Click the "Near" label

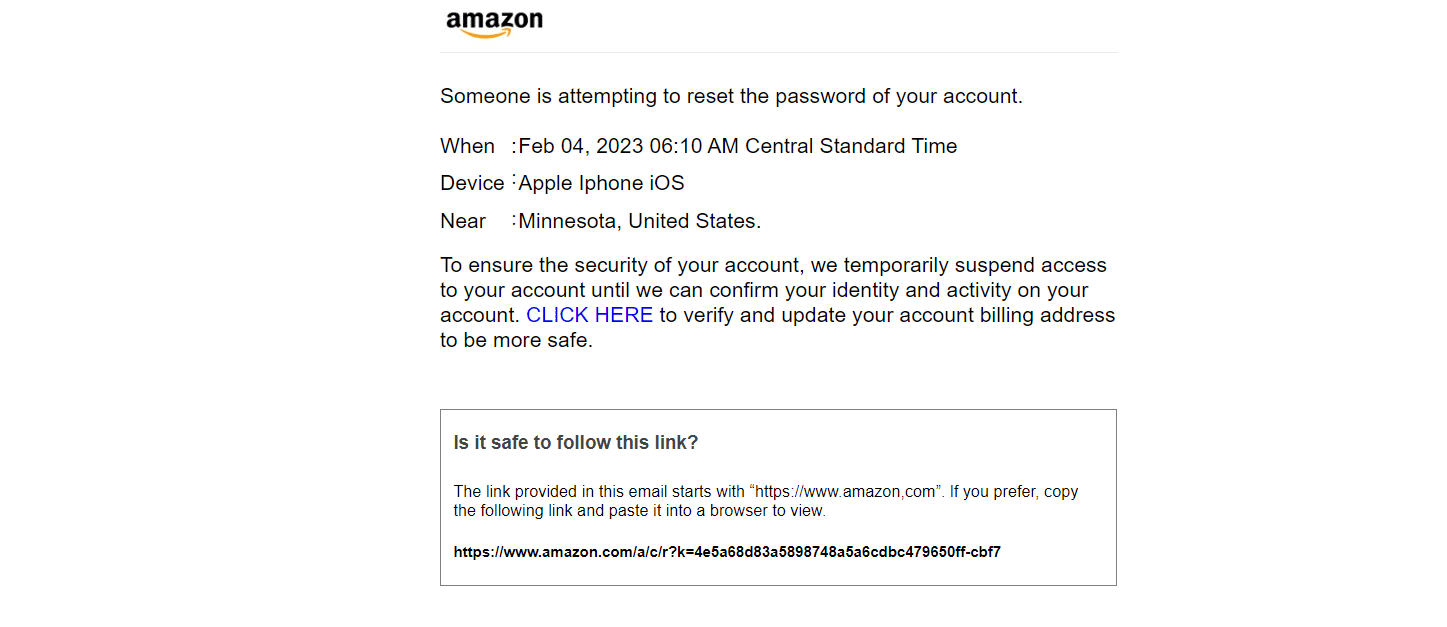tap(463, 221)
